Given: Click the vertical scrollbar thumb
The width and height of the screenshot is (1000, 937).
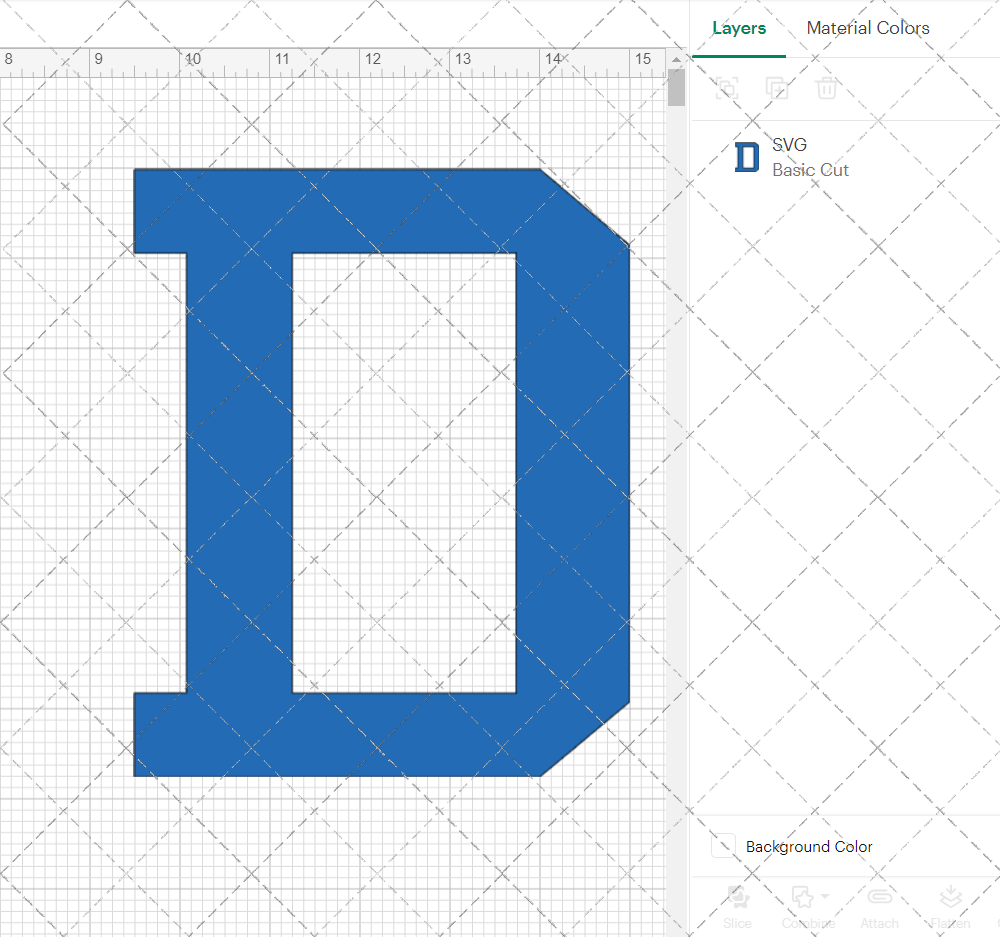Looking at the screenshot, I should 676,87.
